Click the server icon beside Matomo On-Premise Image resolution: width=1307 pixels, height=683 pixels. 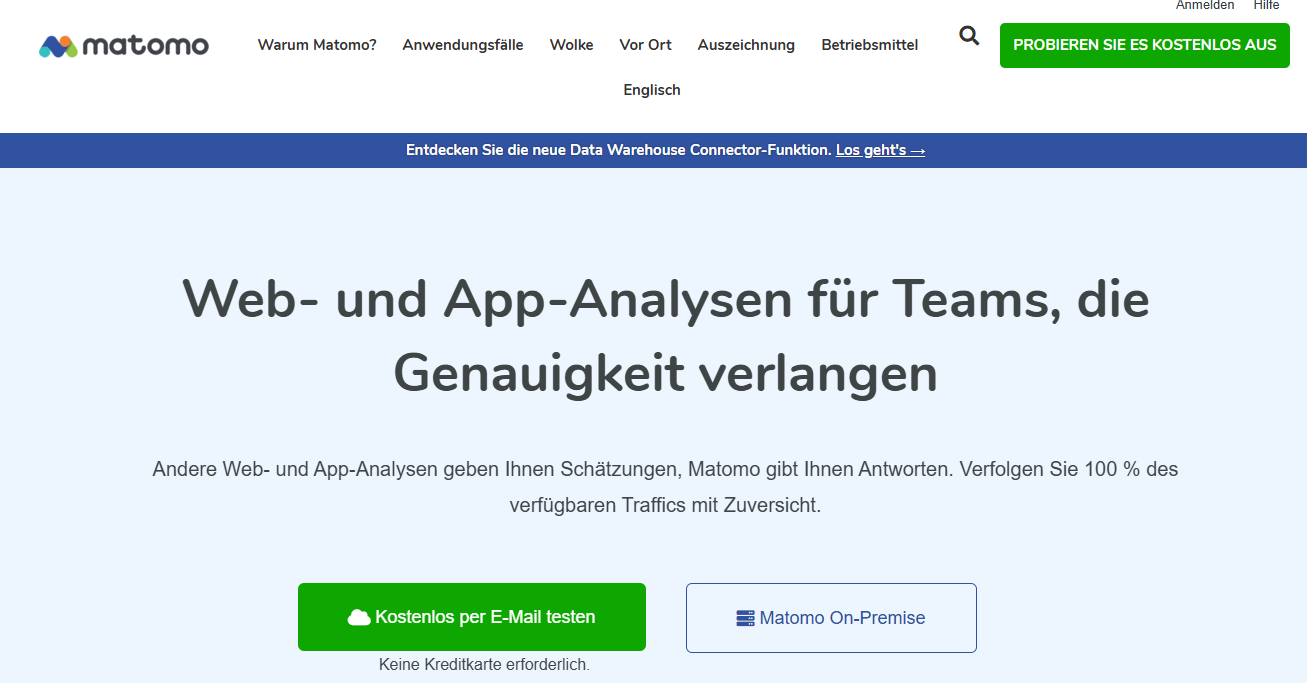click(745, 618)
